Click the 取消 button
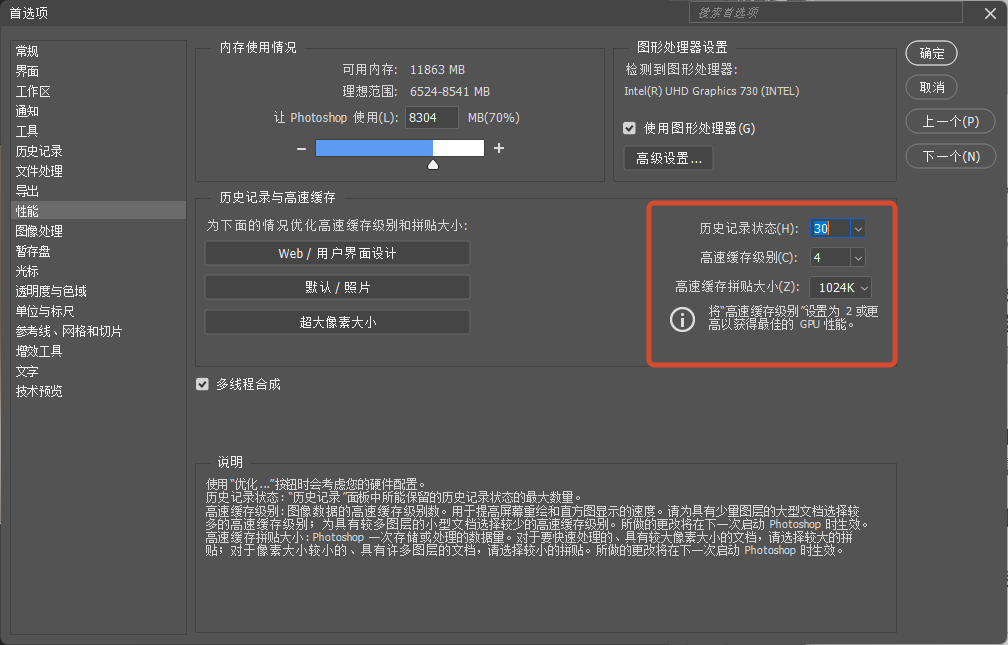Image resolution: width=1008 pixels, height=645 pixels. click(x=932, y=87)
